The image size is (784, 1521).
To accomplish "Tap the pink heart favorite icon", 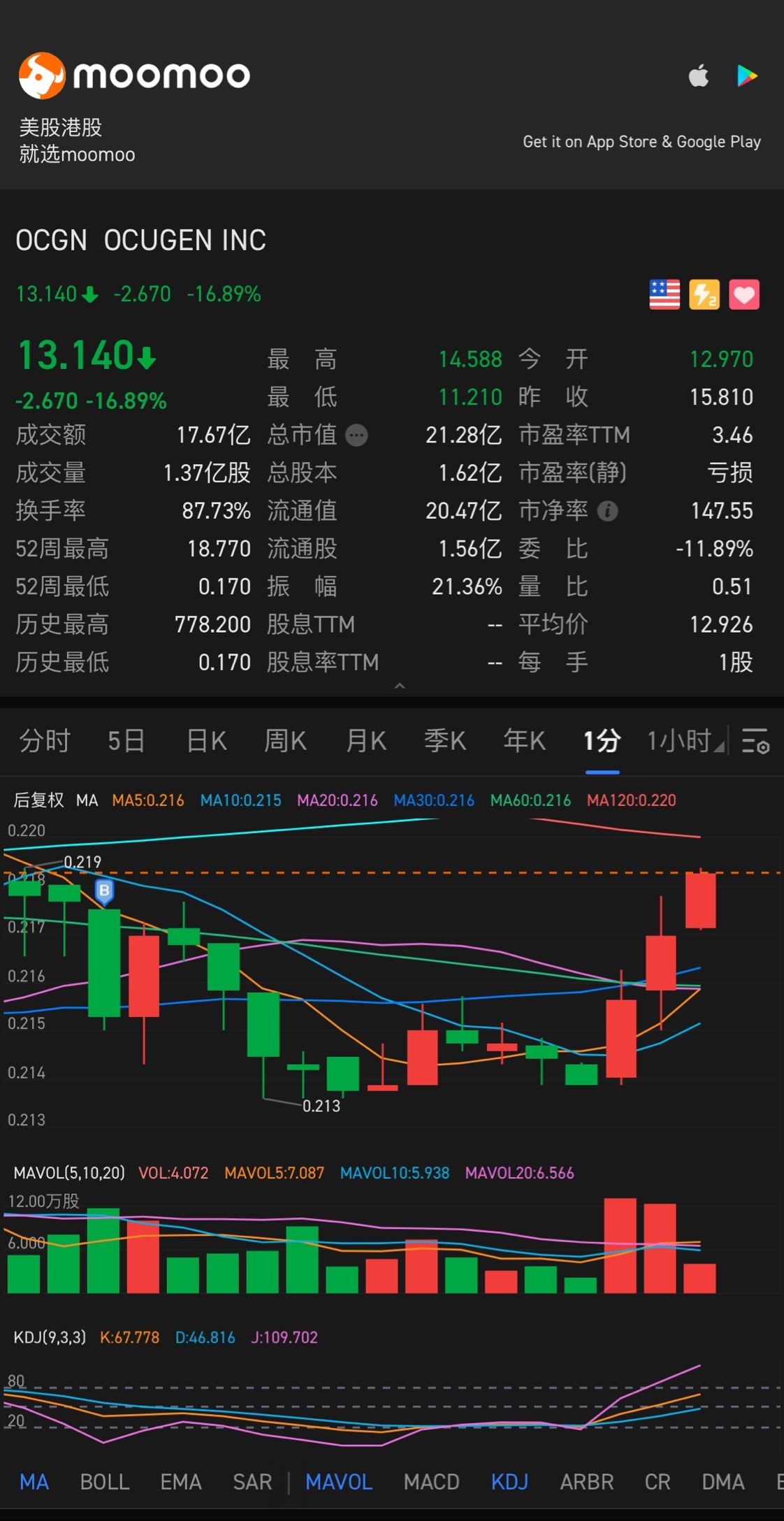I will pyautogui.click(x=744, y=294).
